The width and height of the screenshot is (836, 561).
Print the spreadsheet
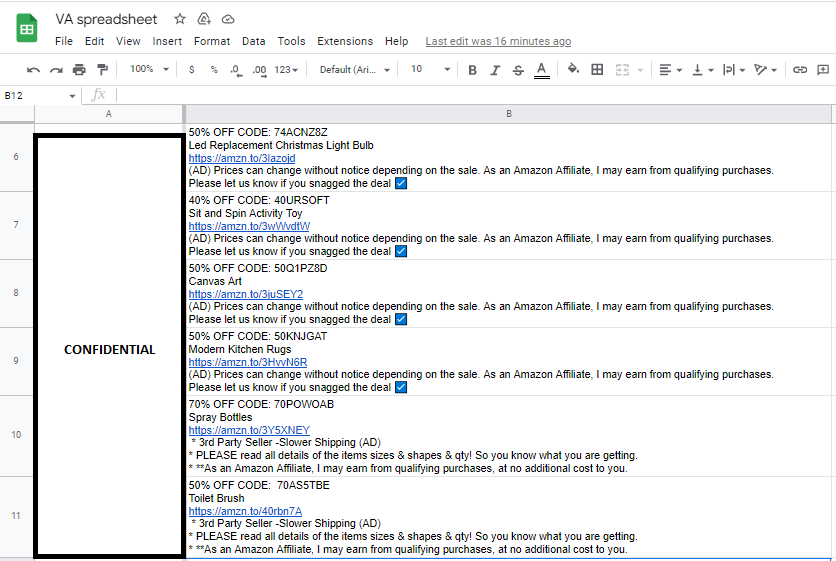(x=79, y=69)
